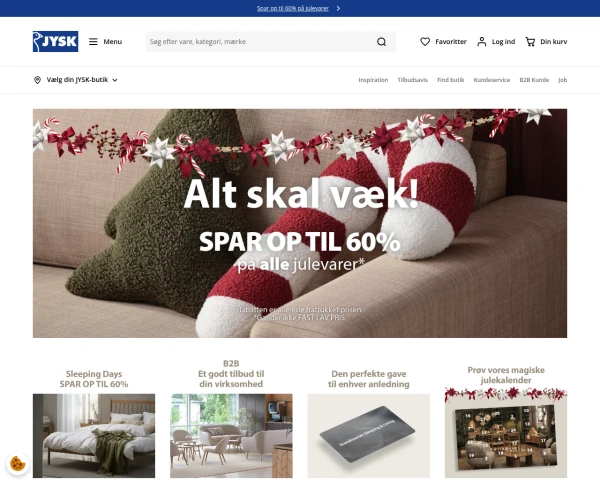This screenshot has height=480, width=600.
Task: Open the Inspiration menu item
Action: 373,80
